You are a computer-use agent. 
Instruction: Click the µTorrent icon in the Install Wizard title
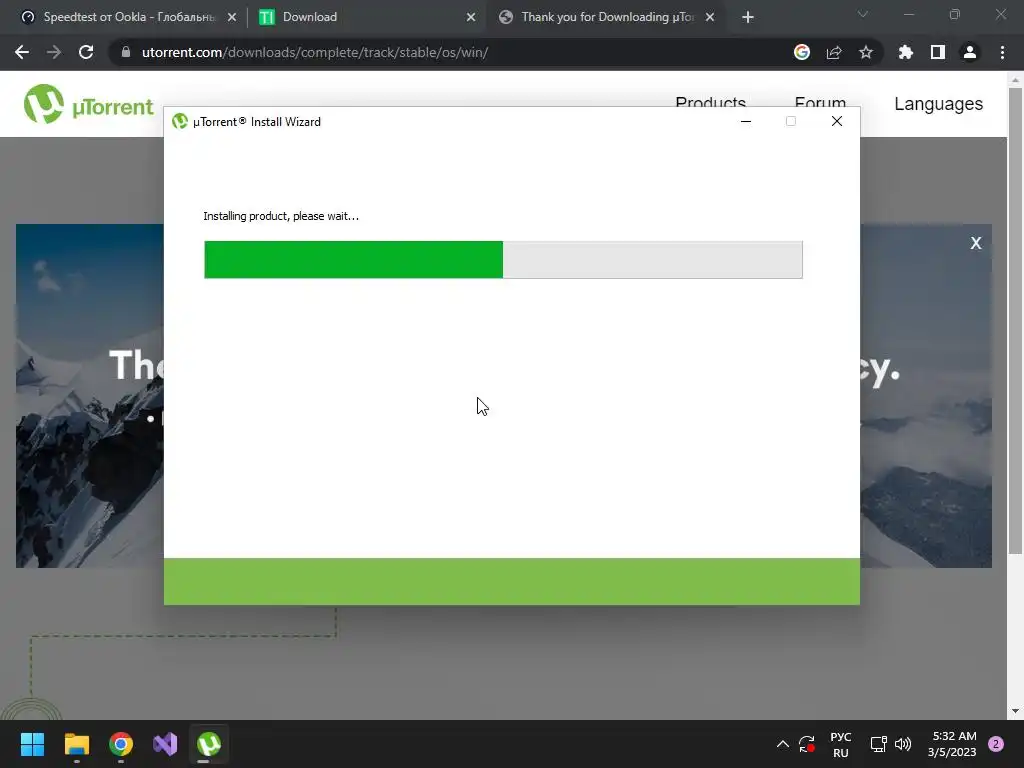180,121
